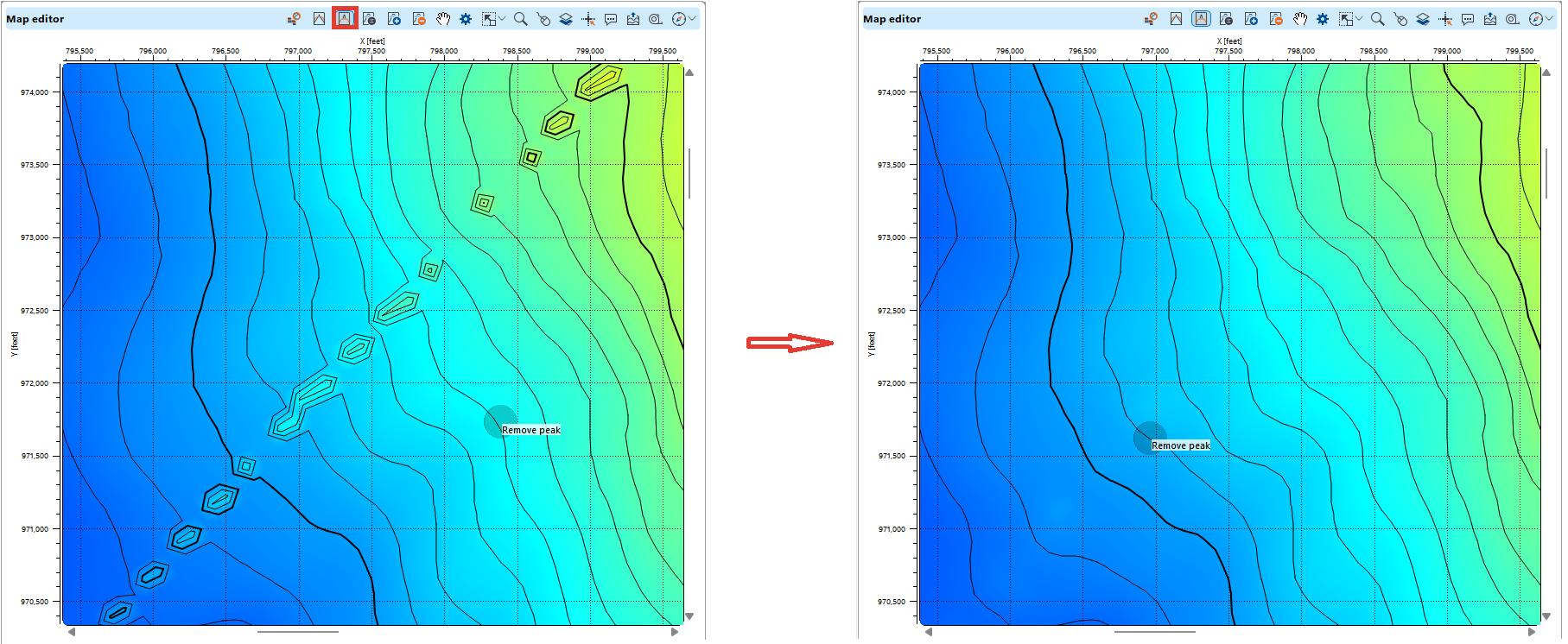Click scroll-right arrow below right map
The width and height of the screenshot is (1568, 644).
[1533, 632]
